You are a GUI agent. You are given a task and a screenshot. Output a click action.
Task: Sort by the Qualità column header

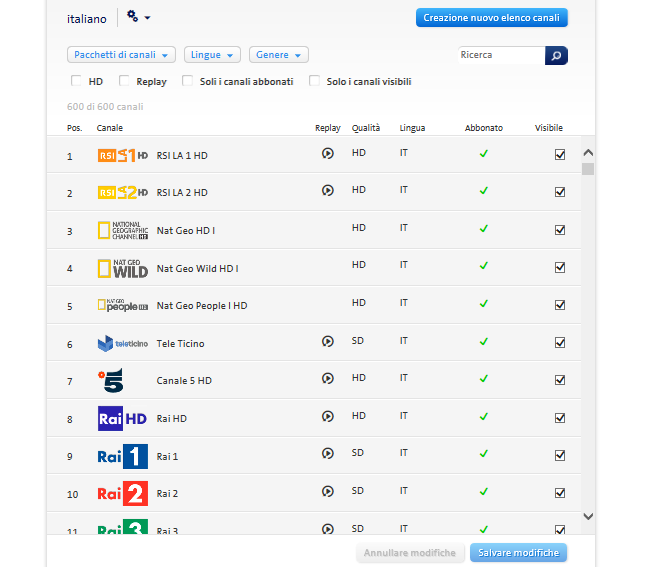click(365, 128)
